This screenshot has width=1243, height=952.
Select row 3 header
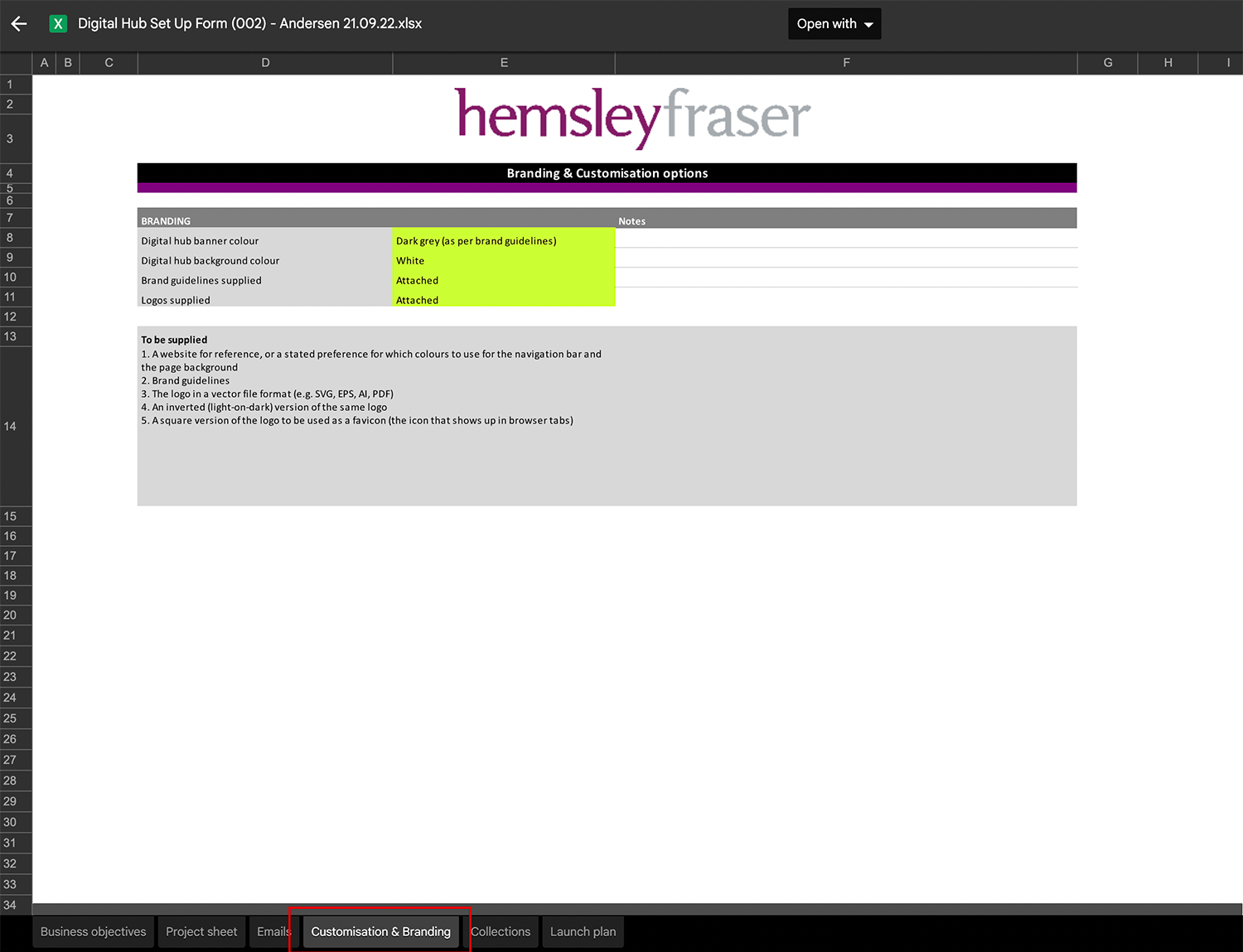click(x=16, y=138)
